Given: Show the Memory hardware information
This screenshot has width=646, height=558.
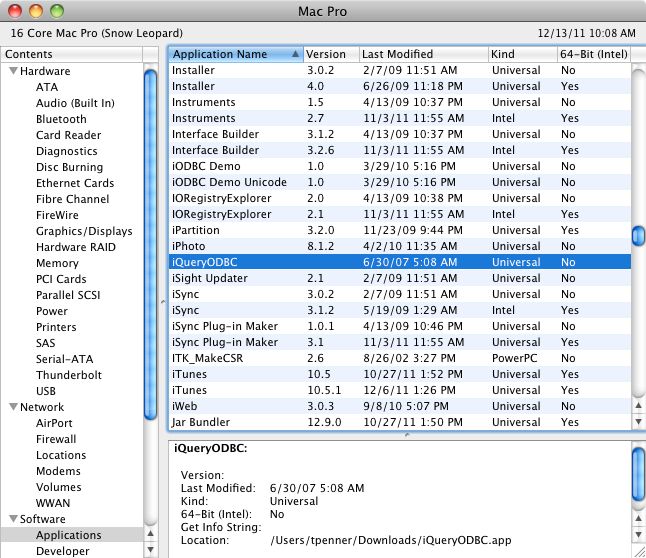Looking at the screenshot, I should [x=57, y=263].
